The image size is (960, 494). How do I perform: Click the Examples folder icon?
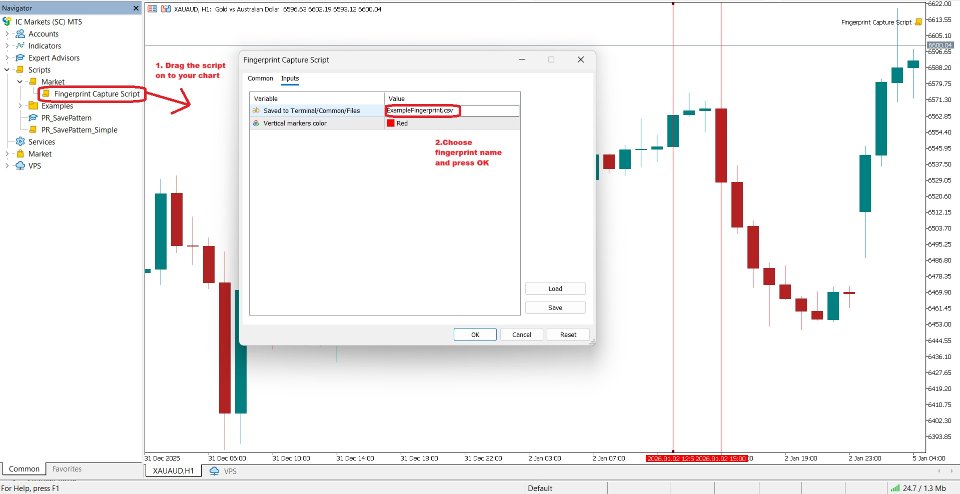33,106
